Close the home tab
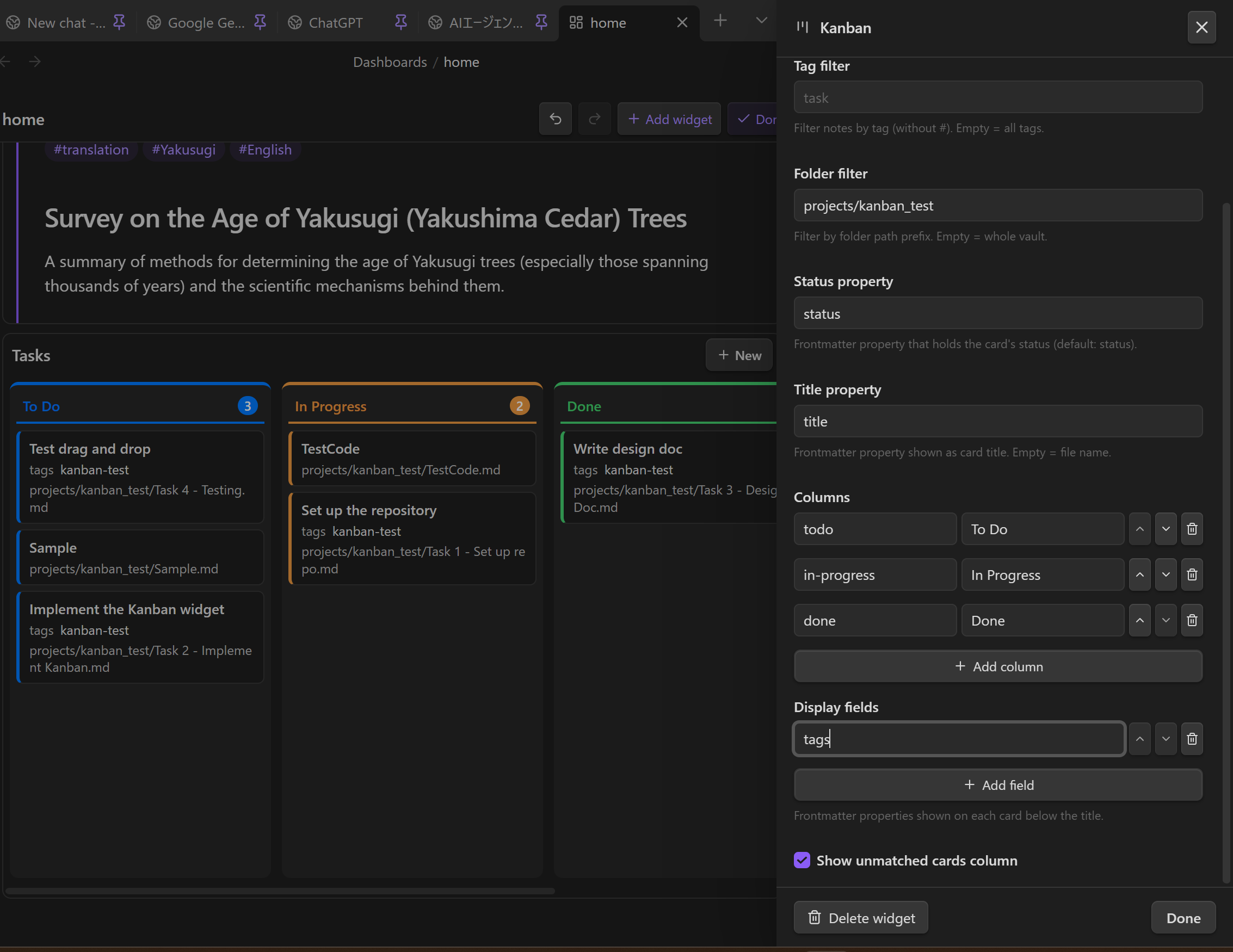This screenshot has height=952, width=1233. click(x=682, y=22)
